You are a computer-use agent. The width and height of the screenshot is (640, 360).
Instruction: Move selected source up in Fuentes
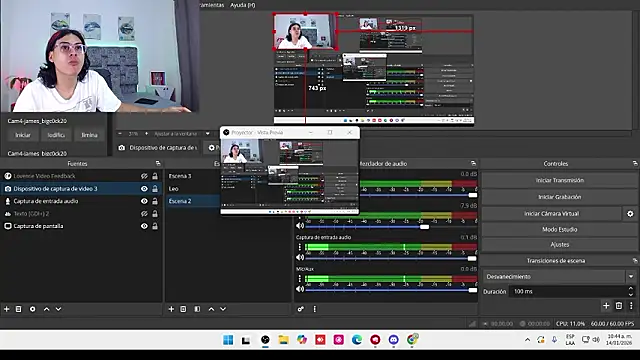tap(47, 309)
